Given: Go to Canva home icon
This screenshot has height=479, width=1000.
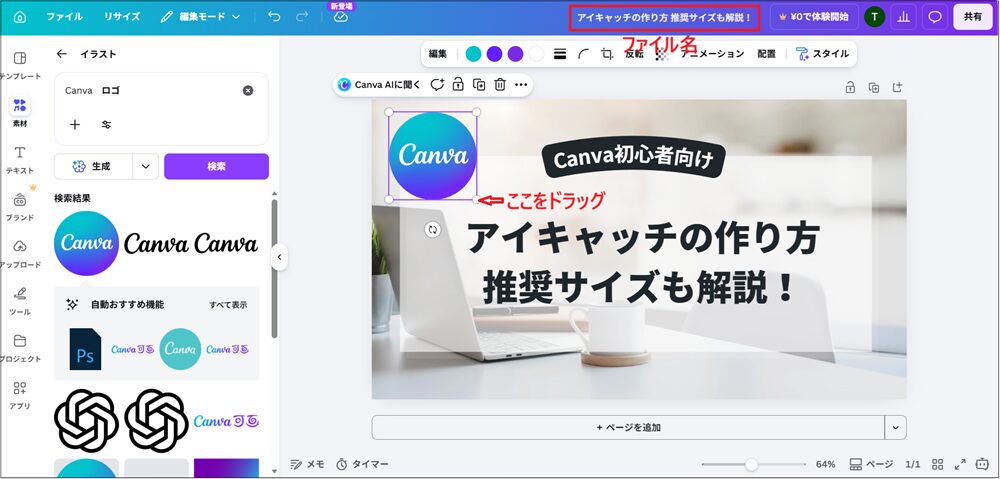Looking at the screenshot, I should tap(20, 17).
